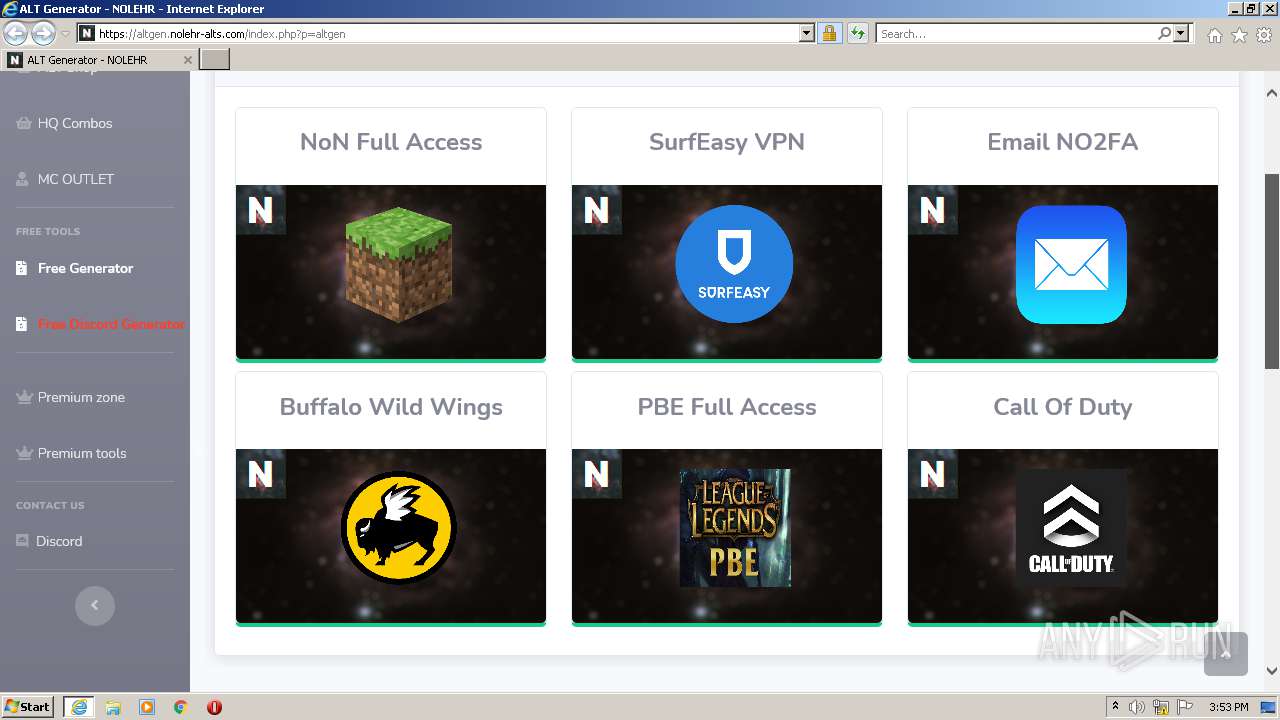
Task: Select Free Generator sidebar item
Action: point(85,268)
